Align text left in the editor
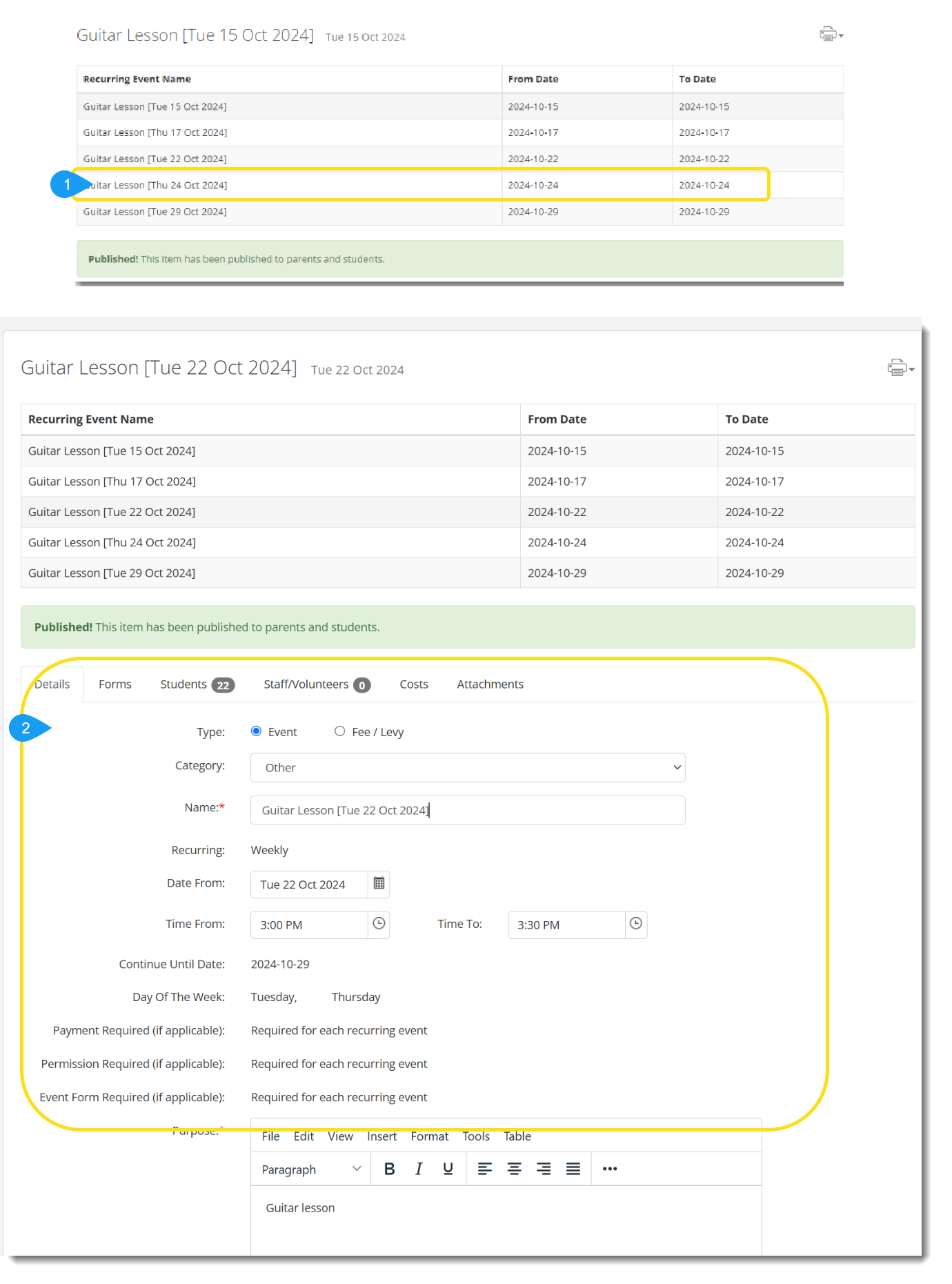The width and height of the screenshot is (952, 1284). (485, 1169)
